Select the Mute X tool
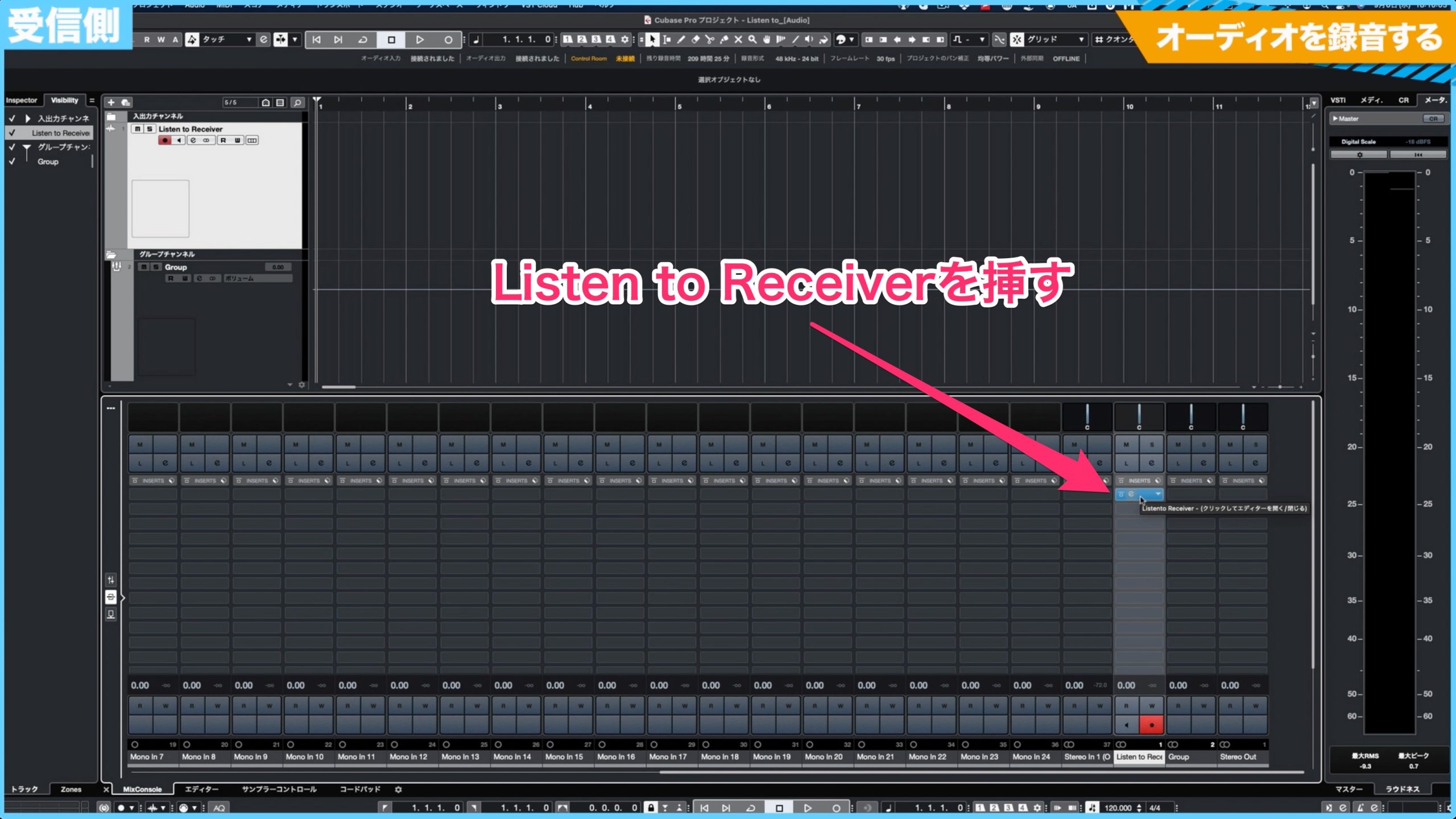 point(738,39)
